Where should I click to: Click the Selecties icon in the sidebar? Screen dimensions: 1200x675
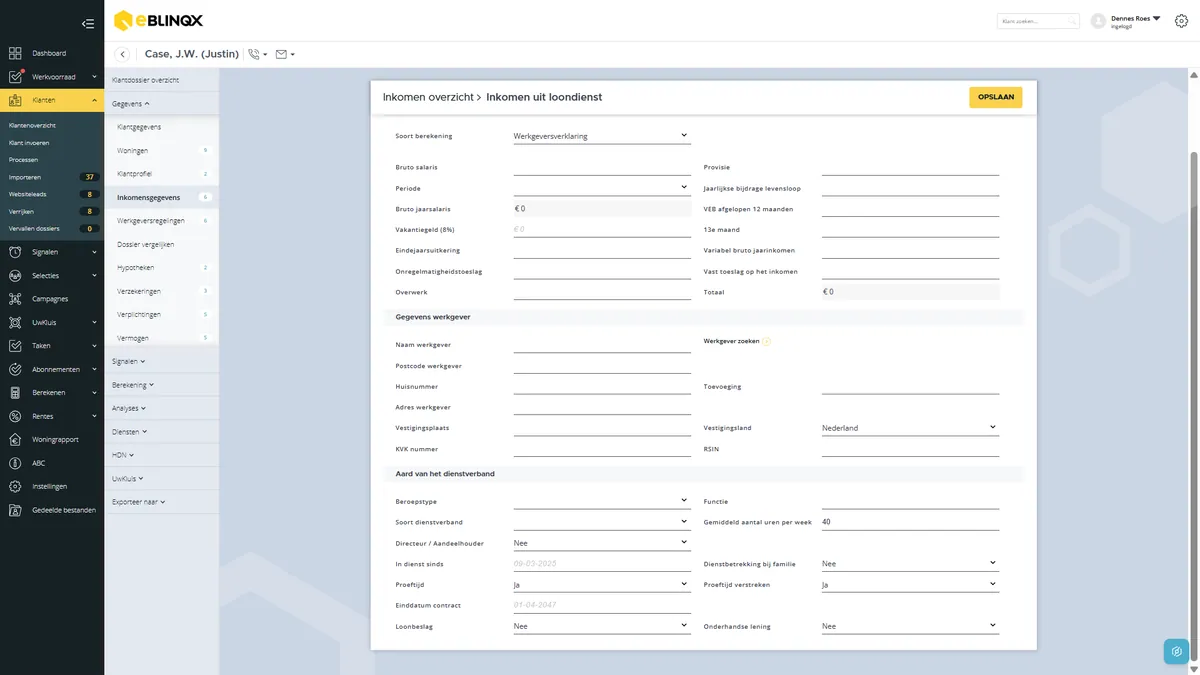15,276
